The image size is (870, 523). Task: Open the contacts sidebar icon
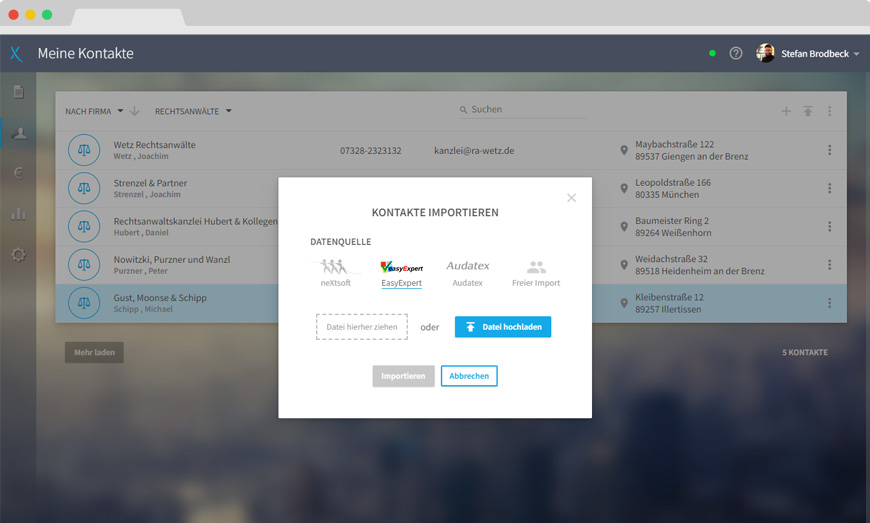[19, 133]
